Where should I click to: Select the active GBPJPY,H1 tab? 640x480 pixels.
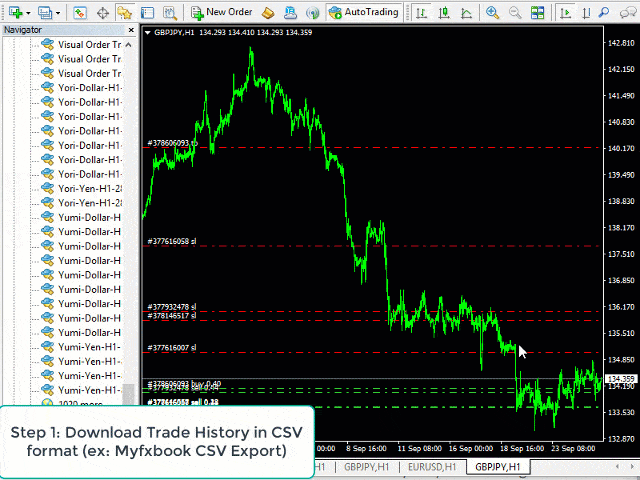click(498, 467)
